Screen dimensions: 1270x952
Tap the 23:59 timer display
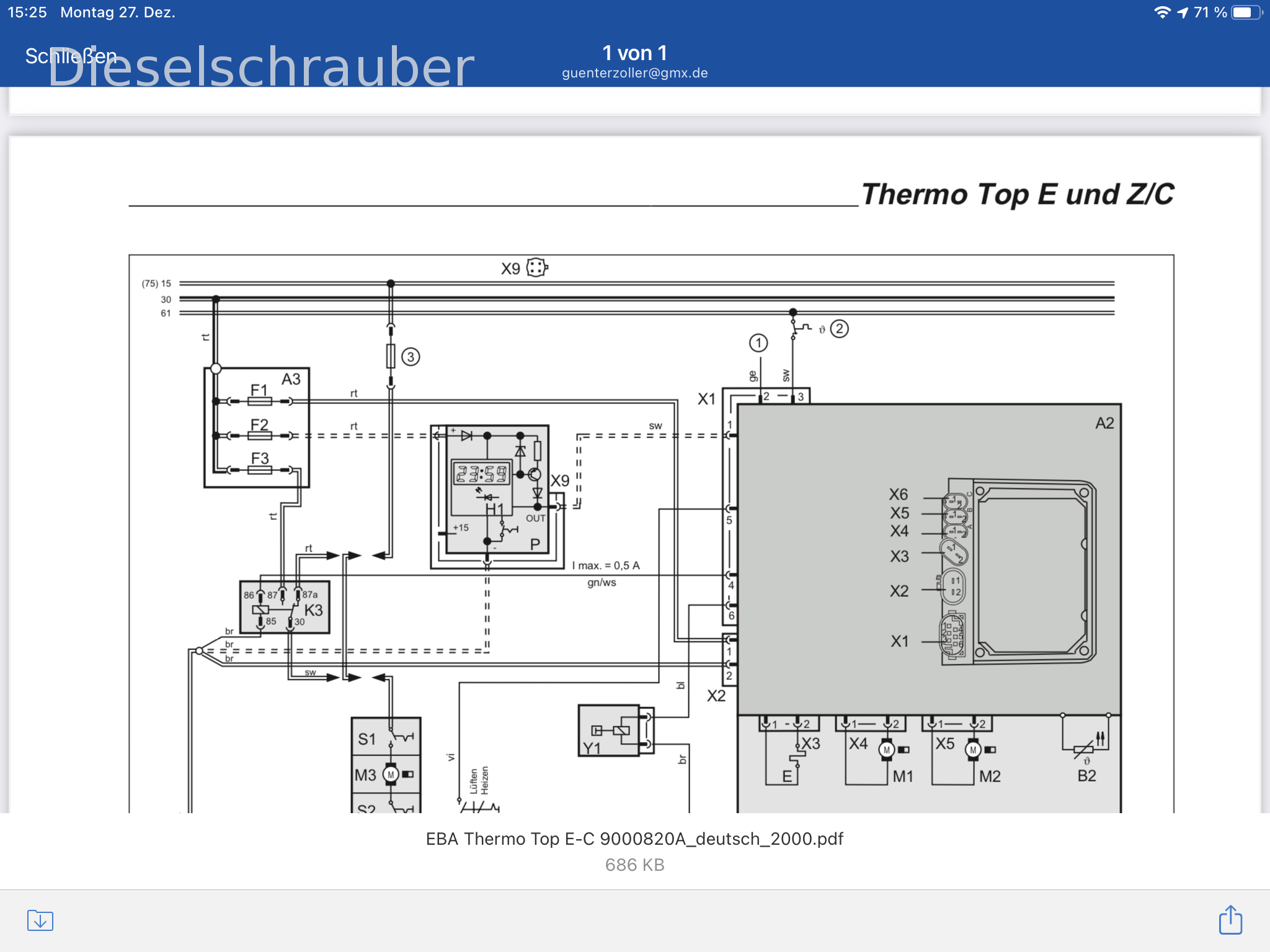481,474
